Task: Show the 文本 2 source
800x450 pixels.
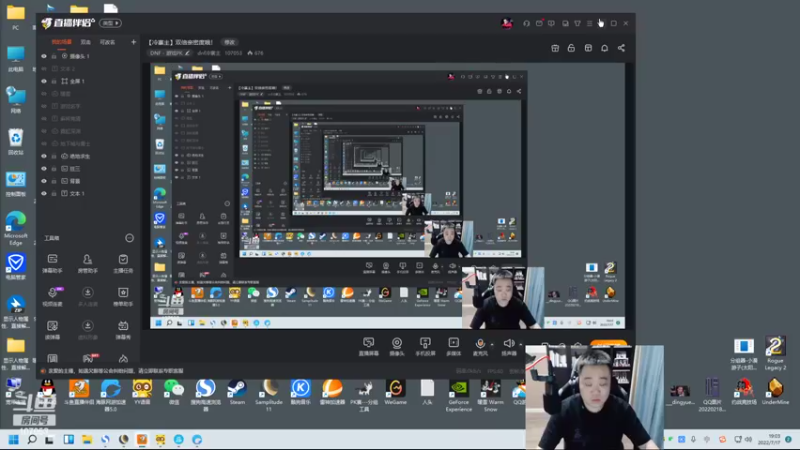Action: (44, 68)
